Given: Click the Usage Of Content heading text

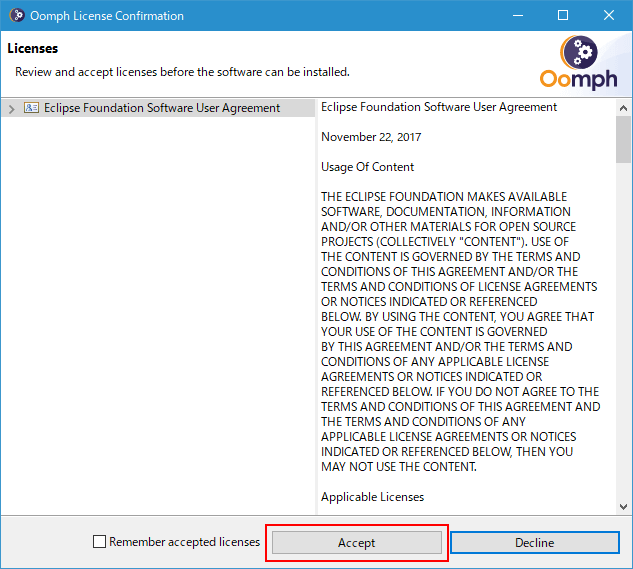Looking at the screenshot, I should [x=367, y=167].
